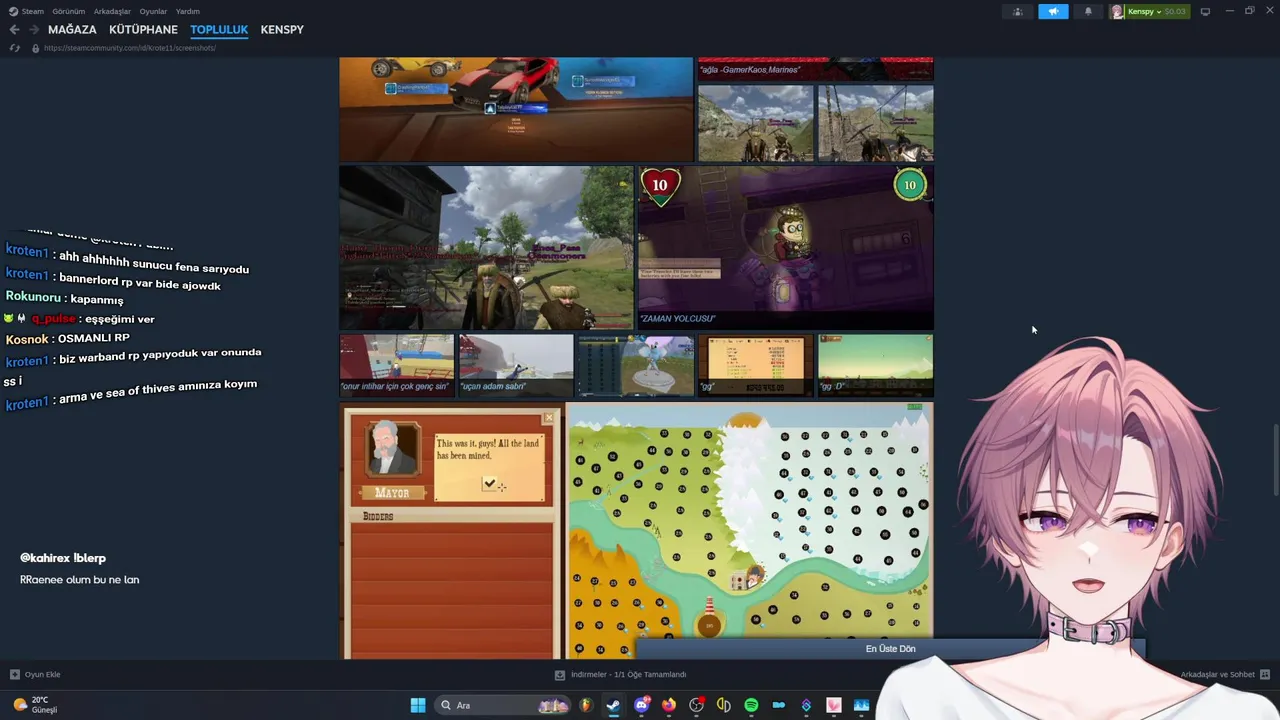Open the ZAMAN YOLCUSU screenshot

(x=786, y=248)
